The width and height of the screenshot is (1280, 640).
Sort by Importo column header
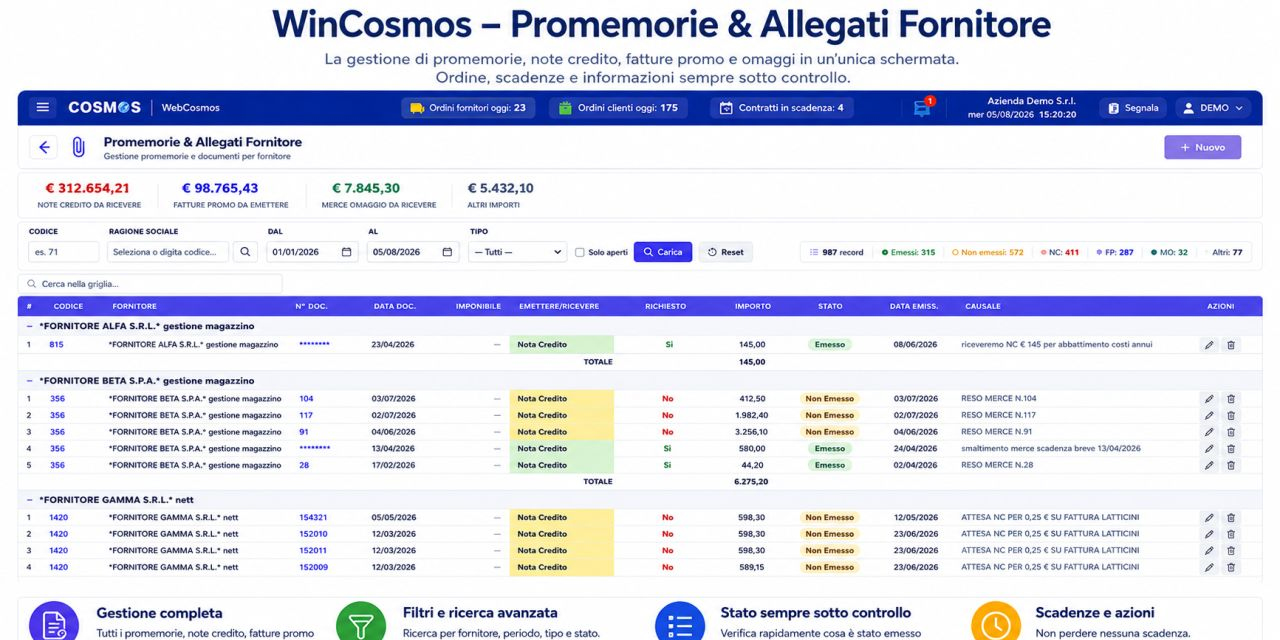[x=752, y=306]
